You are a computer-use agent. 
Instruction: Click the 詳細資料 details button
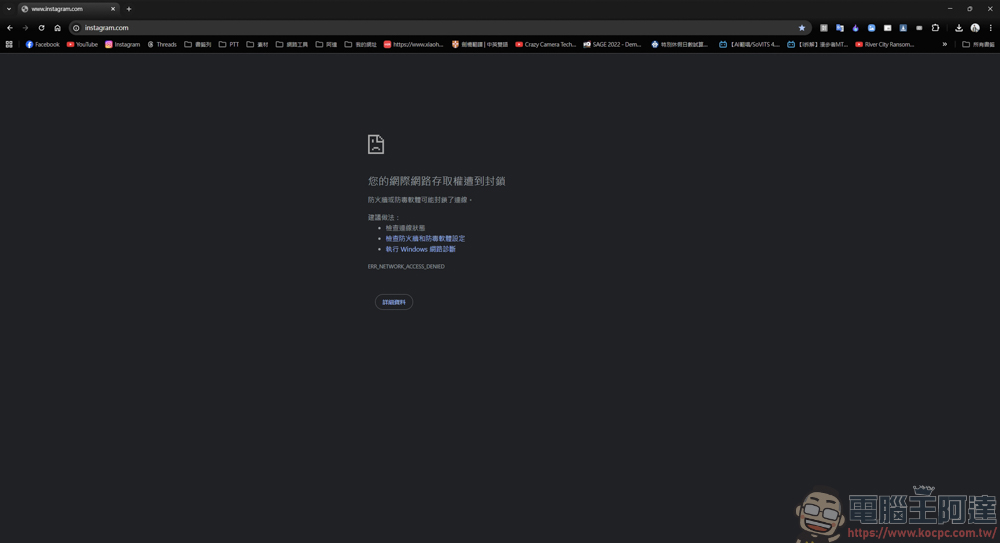pyautogui.click(x=393, y=302)
